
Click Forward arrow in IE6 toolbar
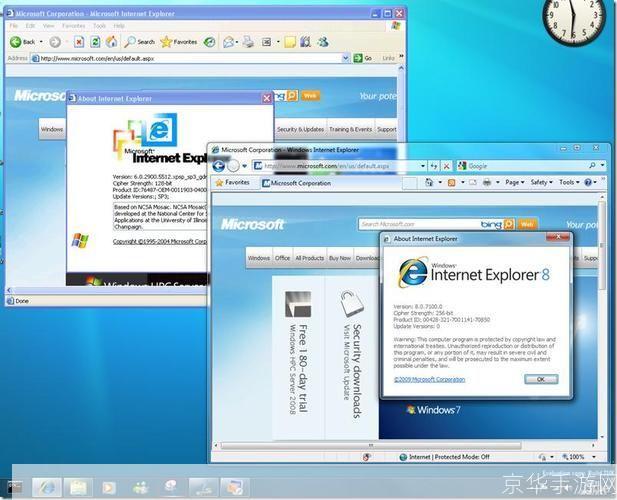point(55,42)
